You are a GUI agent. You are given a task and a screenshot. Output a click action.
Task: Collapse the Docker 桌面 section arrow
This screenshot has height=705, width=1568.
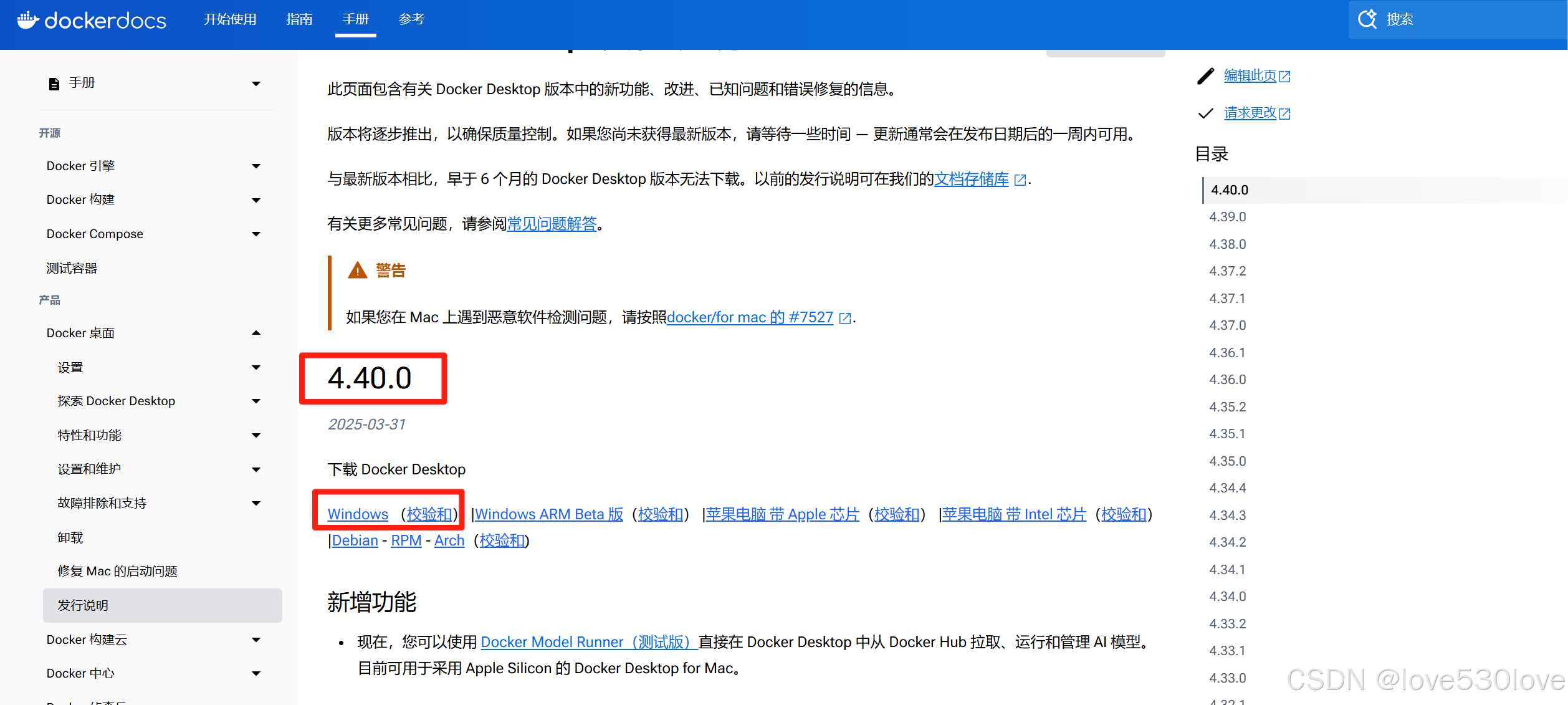256,333
